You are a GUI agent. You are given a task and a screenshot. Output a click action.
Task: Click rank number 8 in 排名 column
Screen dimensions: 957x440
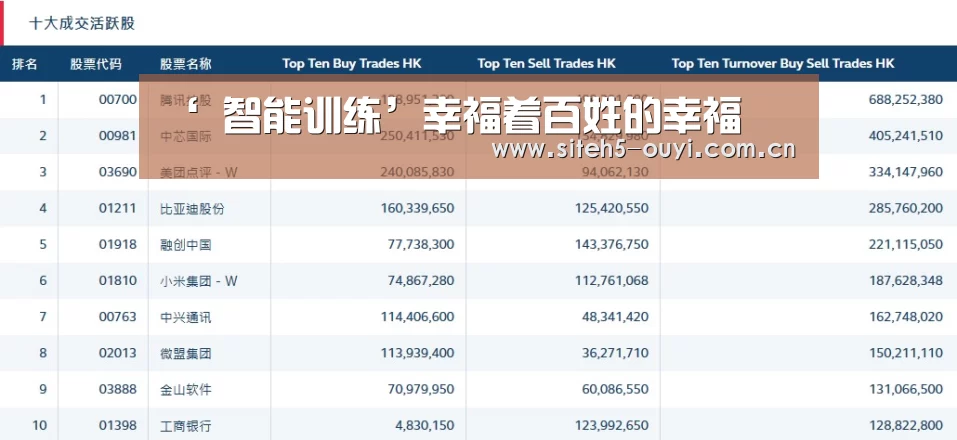click(43, 353)
